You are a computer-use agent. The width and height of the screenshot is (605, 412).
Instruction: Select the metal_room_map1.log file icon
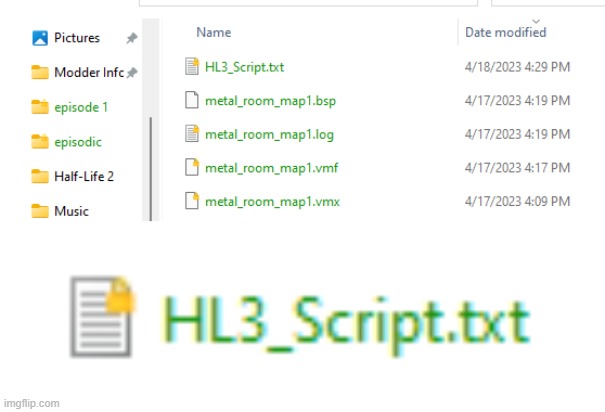click(x=192, y=134)
